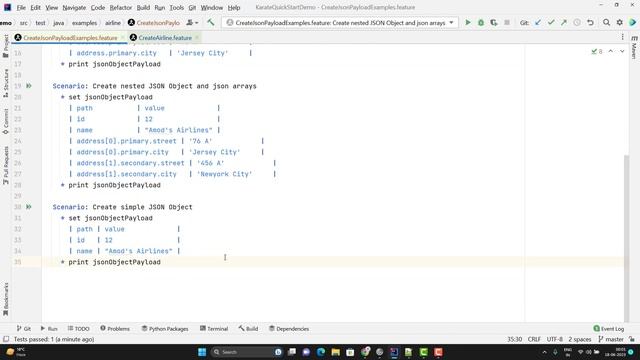The height and width of the screenshot is (360, 640).
Task: Push commits with Git upward arrow
Action: (564, 23)
